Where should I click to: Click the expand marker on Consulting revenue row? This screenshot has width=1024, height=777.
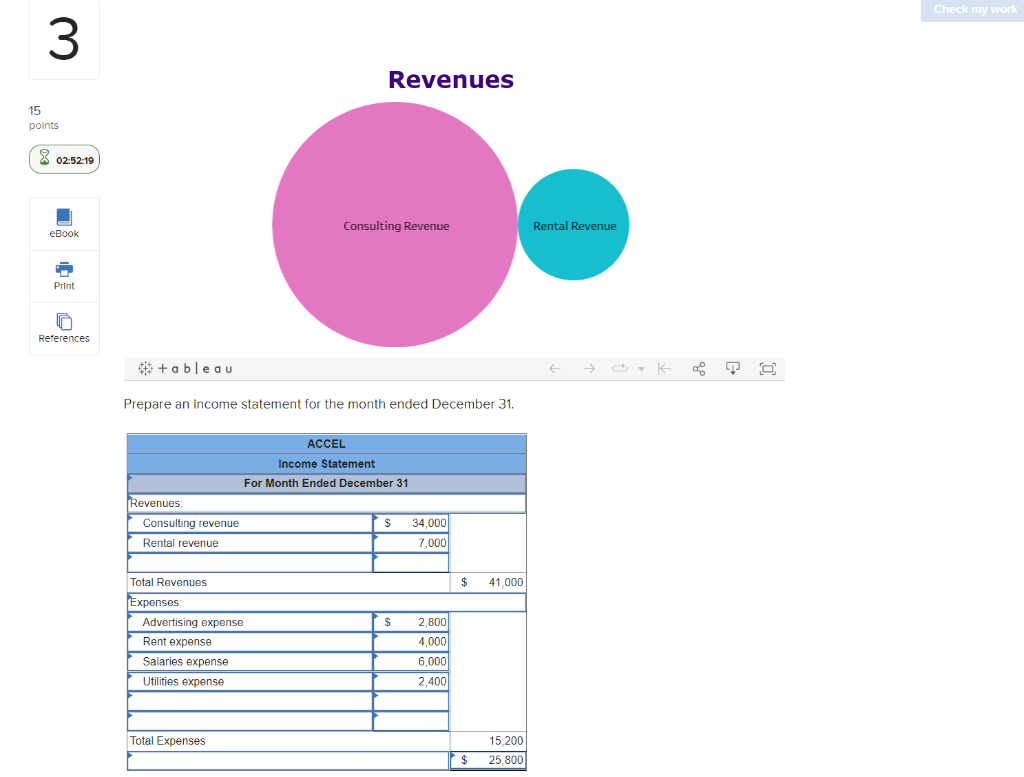[131, 518]
